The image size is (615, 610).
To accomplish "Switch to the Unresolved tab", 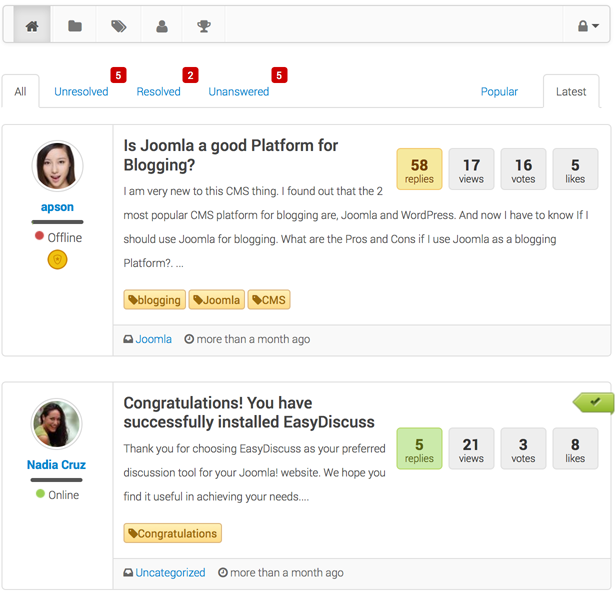I will [x=81, y=91].
